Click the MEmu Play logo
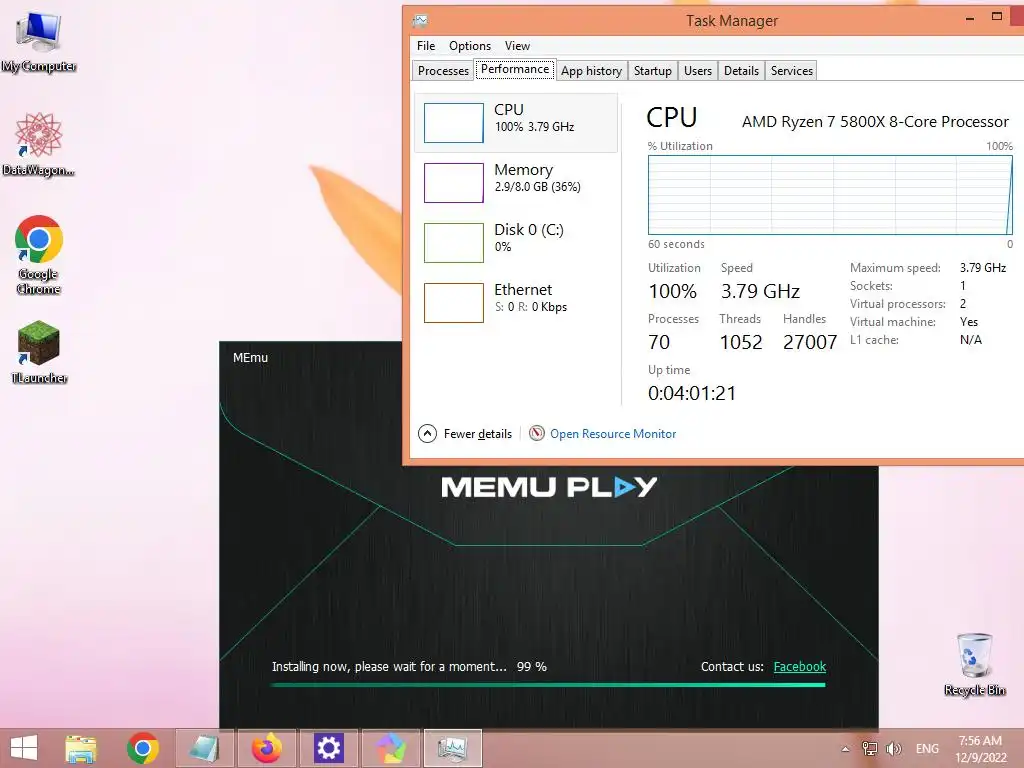Image resolution: width=1024 pixels, height=768 pixels. click(549, 487)
